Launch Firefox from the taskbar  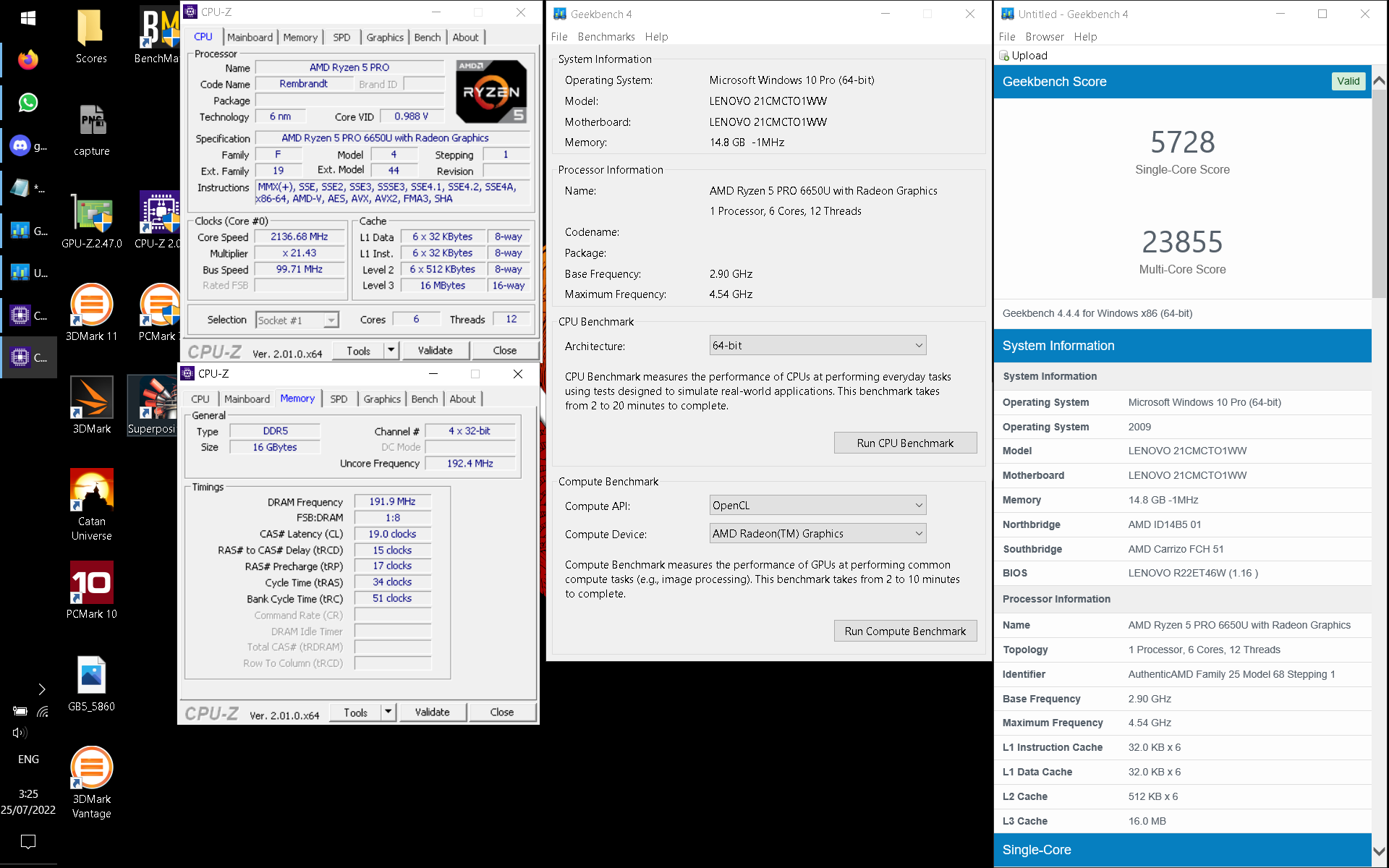[28, 60]
